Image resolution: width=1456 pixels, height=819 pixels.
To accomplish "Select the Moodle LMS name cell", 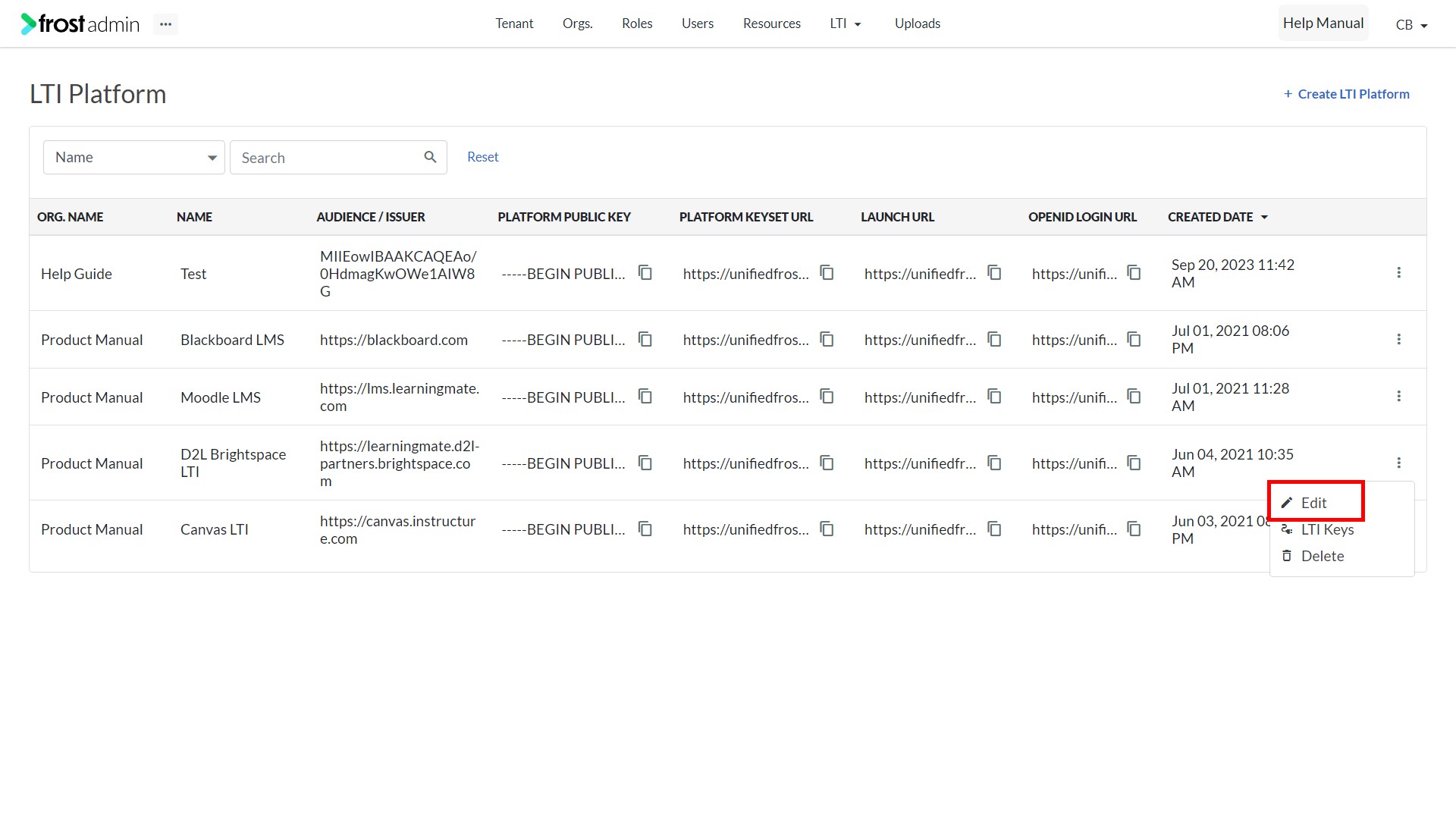I will tap(220, 397).
